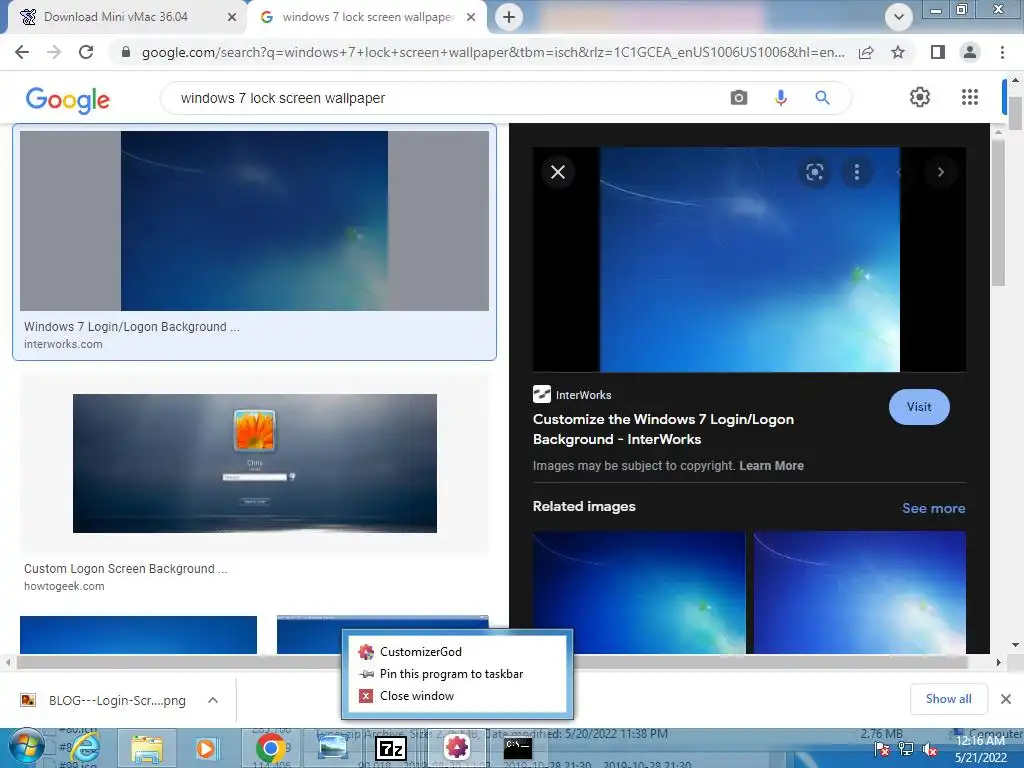Follow the Learn More copyright link
Image resolution: width=1024 pixels, height=768 pixels.
771,466
